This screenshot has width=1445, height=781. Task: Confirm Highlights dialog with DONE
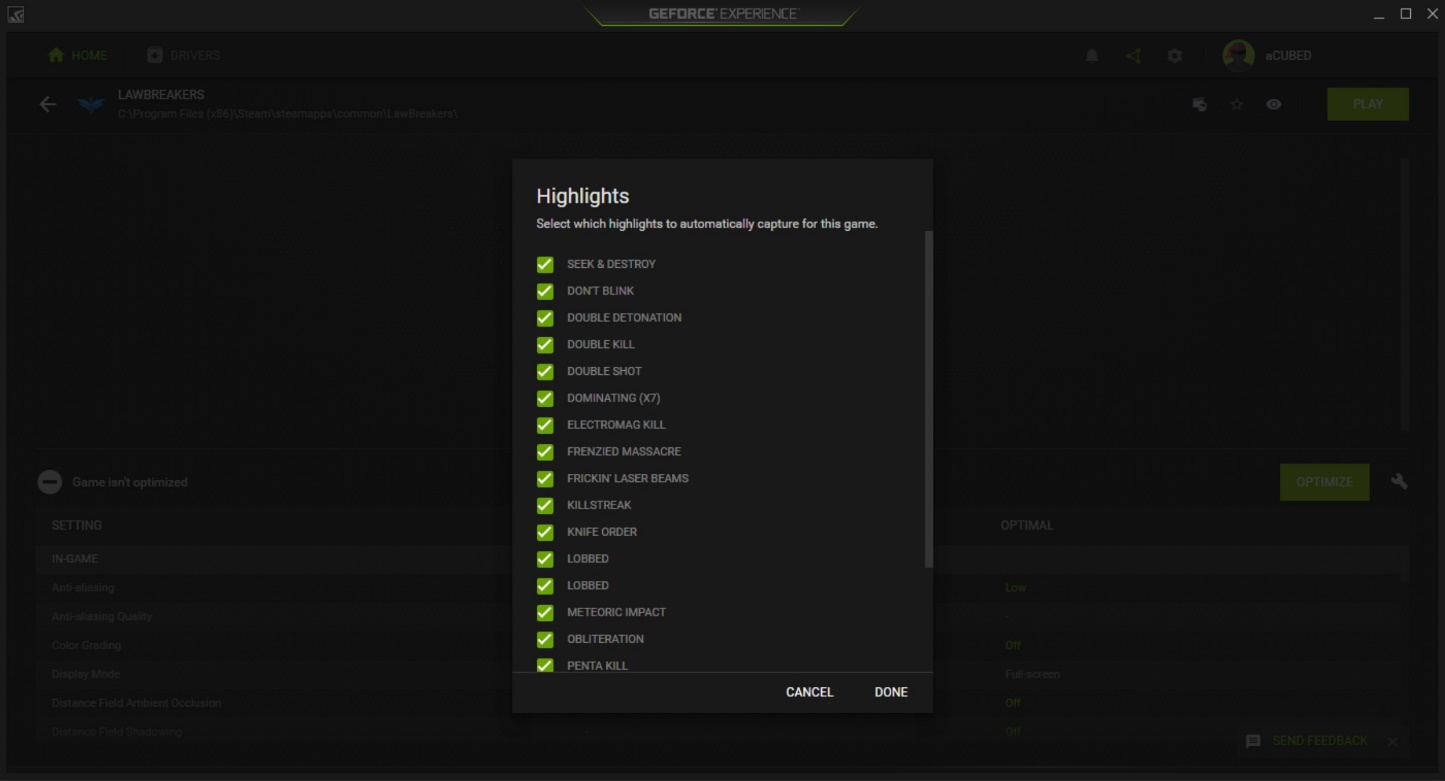891,692
